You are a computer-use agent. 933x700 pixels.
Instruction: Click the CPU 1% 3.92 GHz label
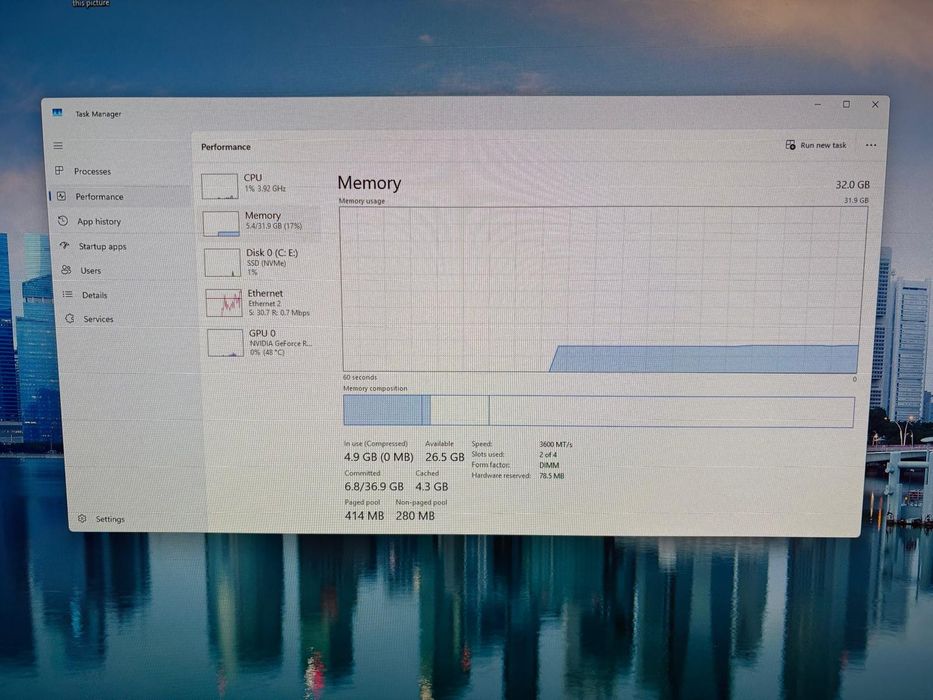pos(265,189)
